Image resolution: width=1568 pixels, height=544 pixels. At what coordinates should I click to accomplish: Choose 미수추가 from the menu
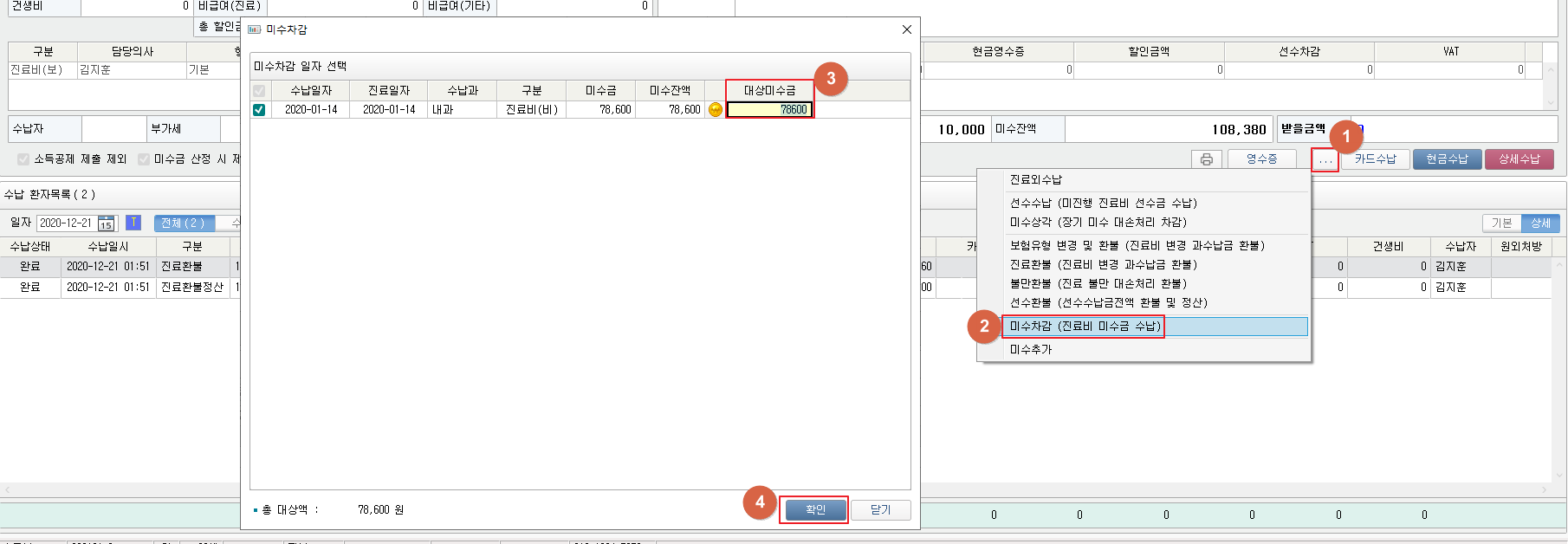(x=1031, y=350)
